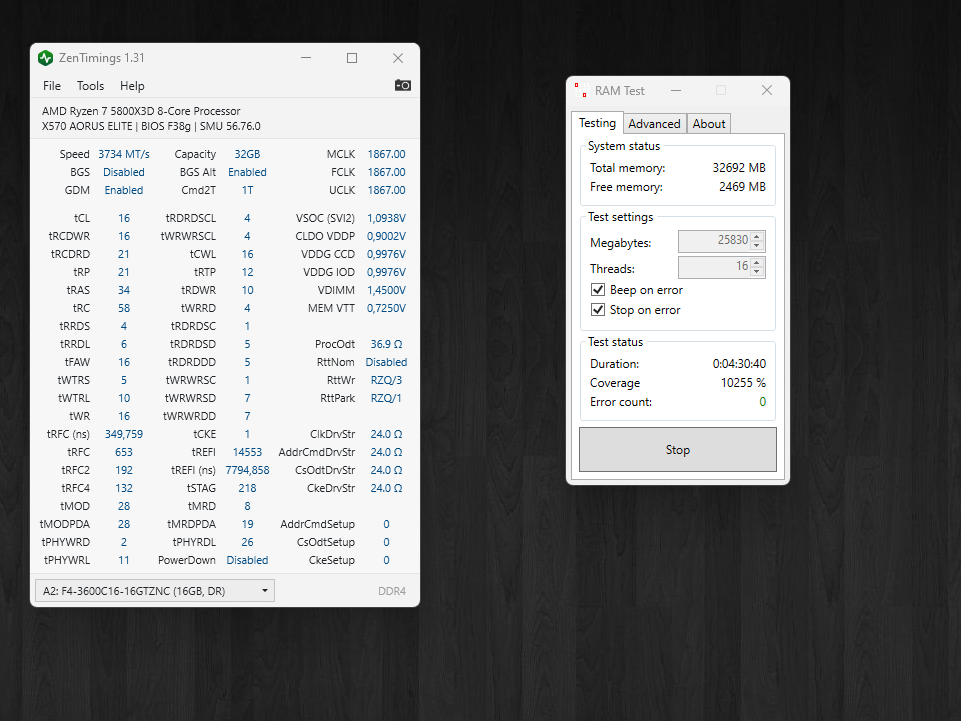Click the VSOC (SVI2) value 1,0938V
This screenshot has height=721, width=961.
pos(386,218)
